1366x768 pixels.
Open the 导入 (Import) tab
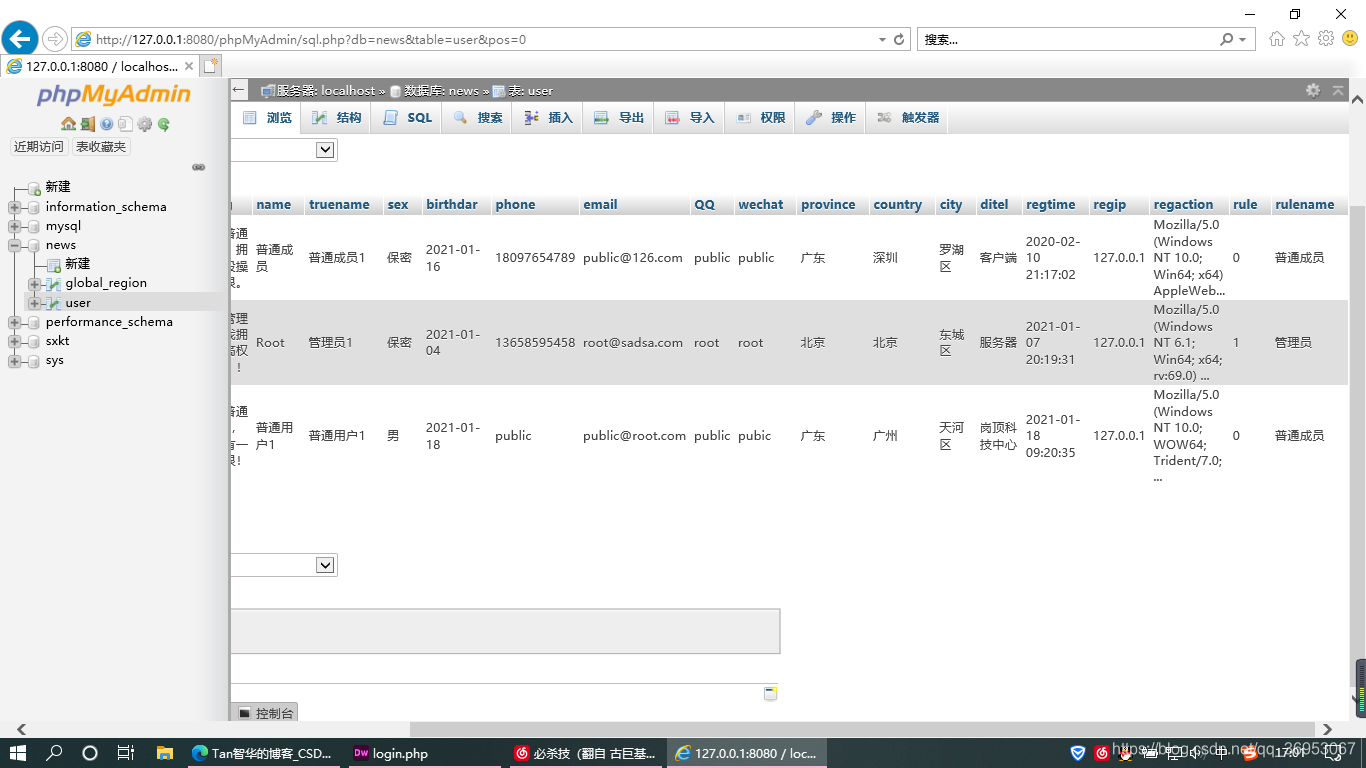click(689, 118)
